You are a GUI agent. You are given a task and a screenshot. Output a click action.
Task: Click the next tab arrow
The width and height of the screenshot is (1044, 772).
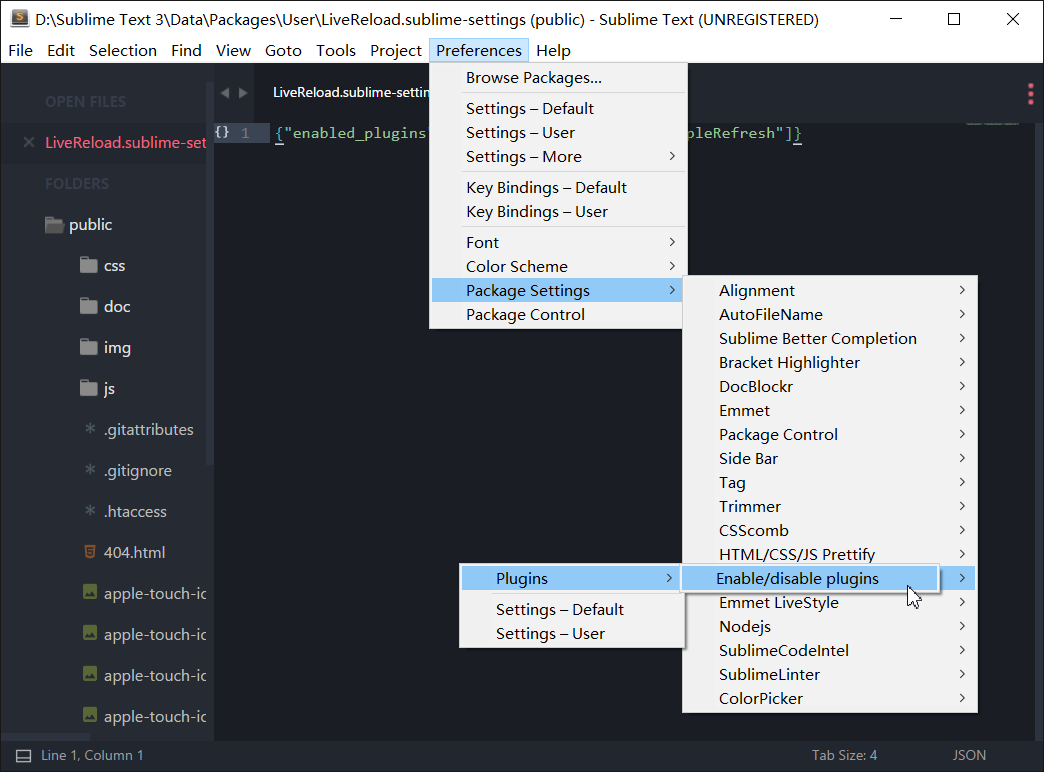point(243,93)
